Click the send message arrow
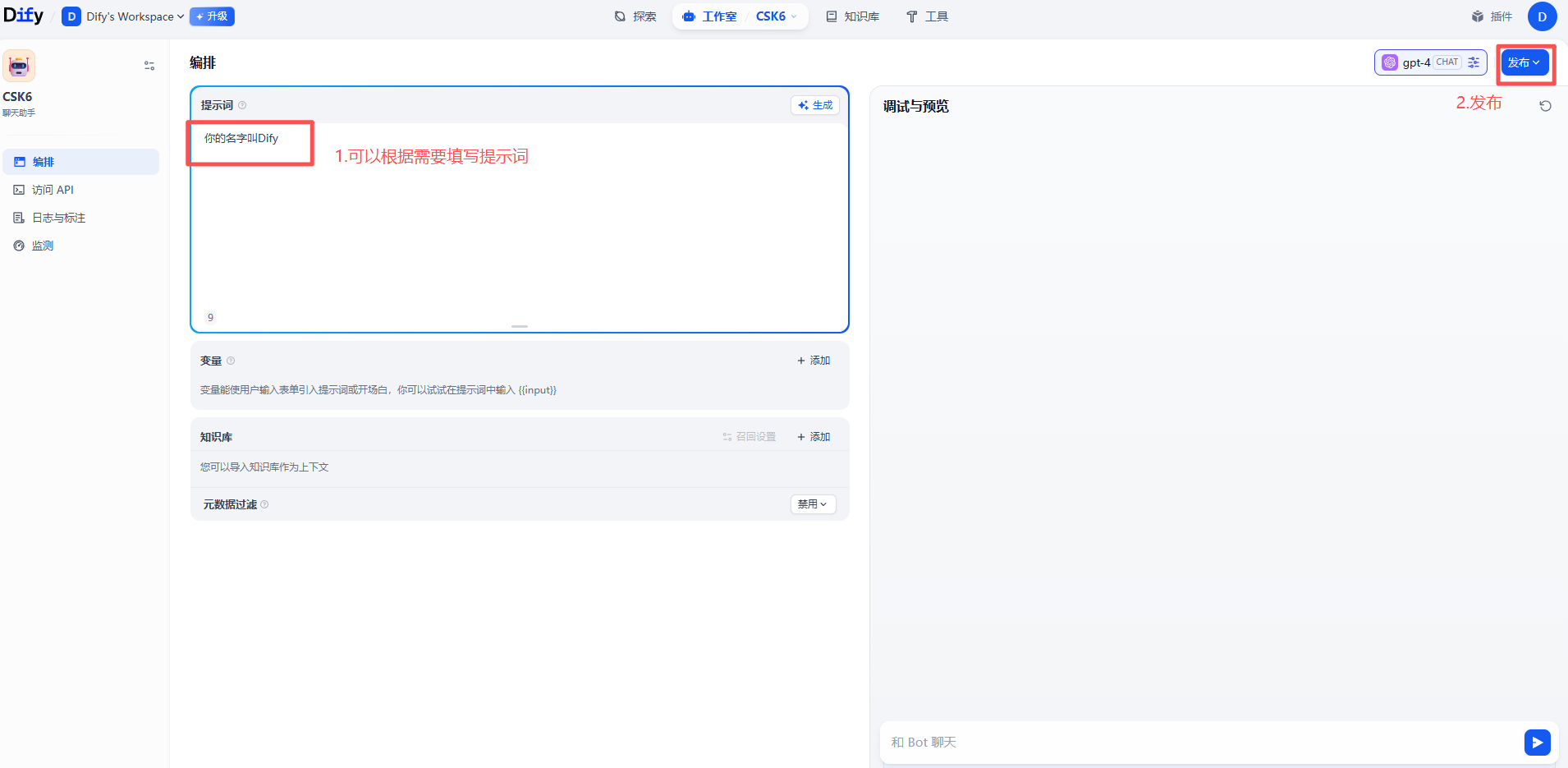 coord(1538,742)
